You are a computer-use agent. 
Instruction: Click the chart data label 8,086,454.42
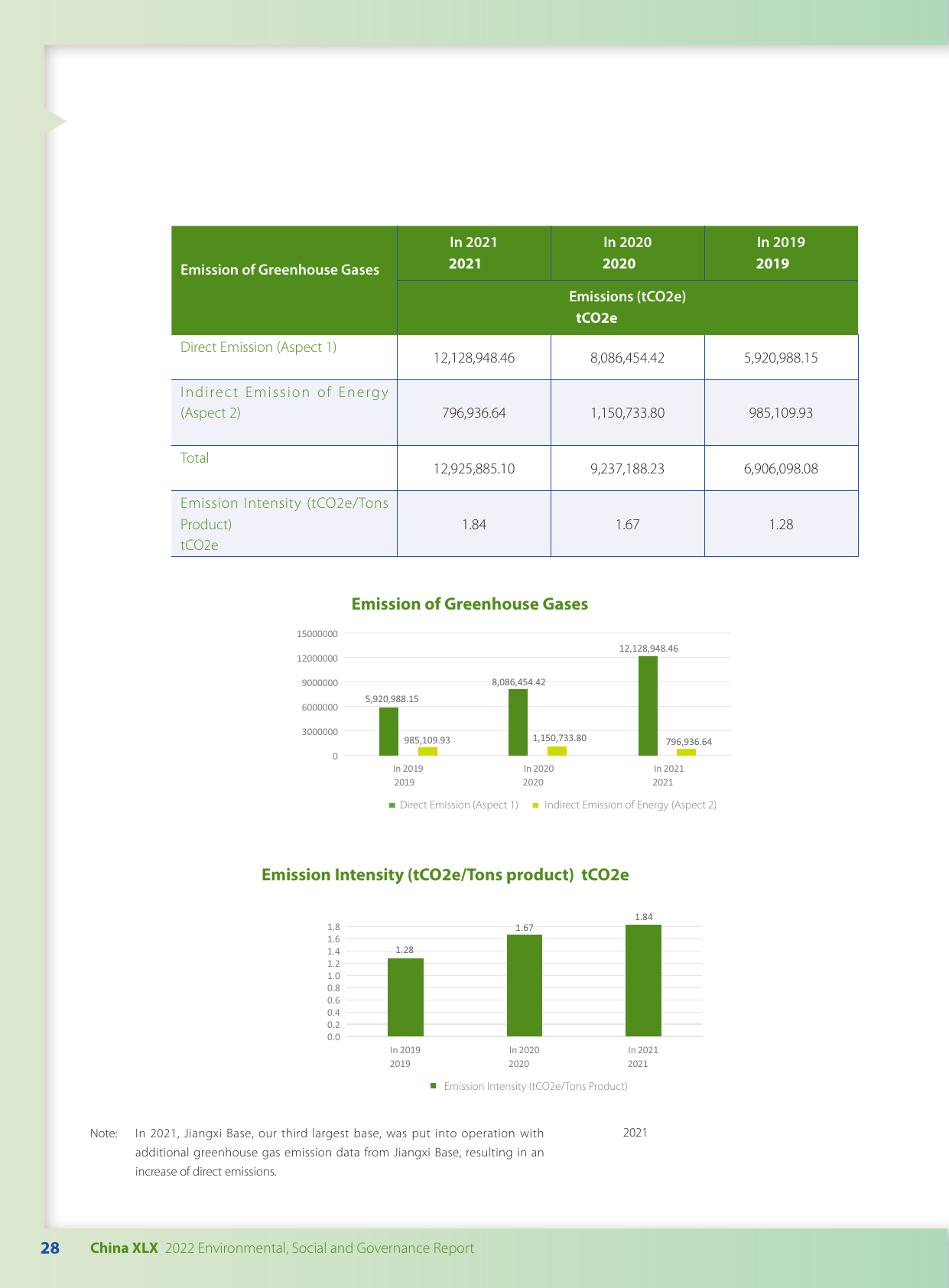[x=518, y=682]
